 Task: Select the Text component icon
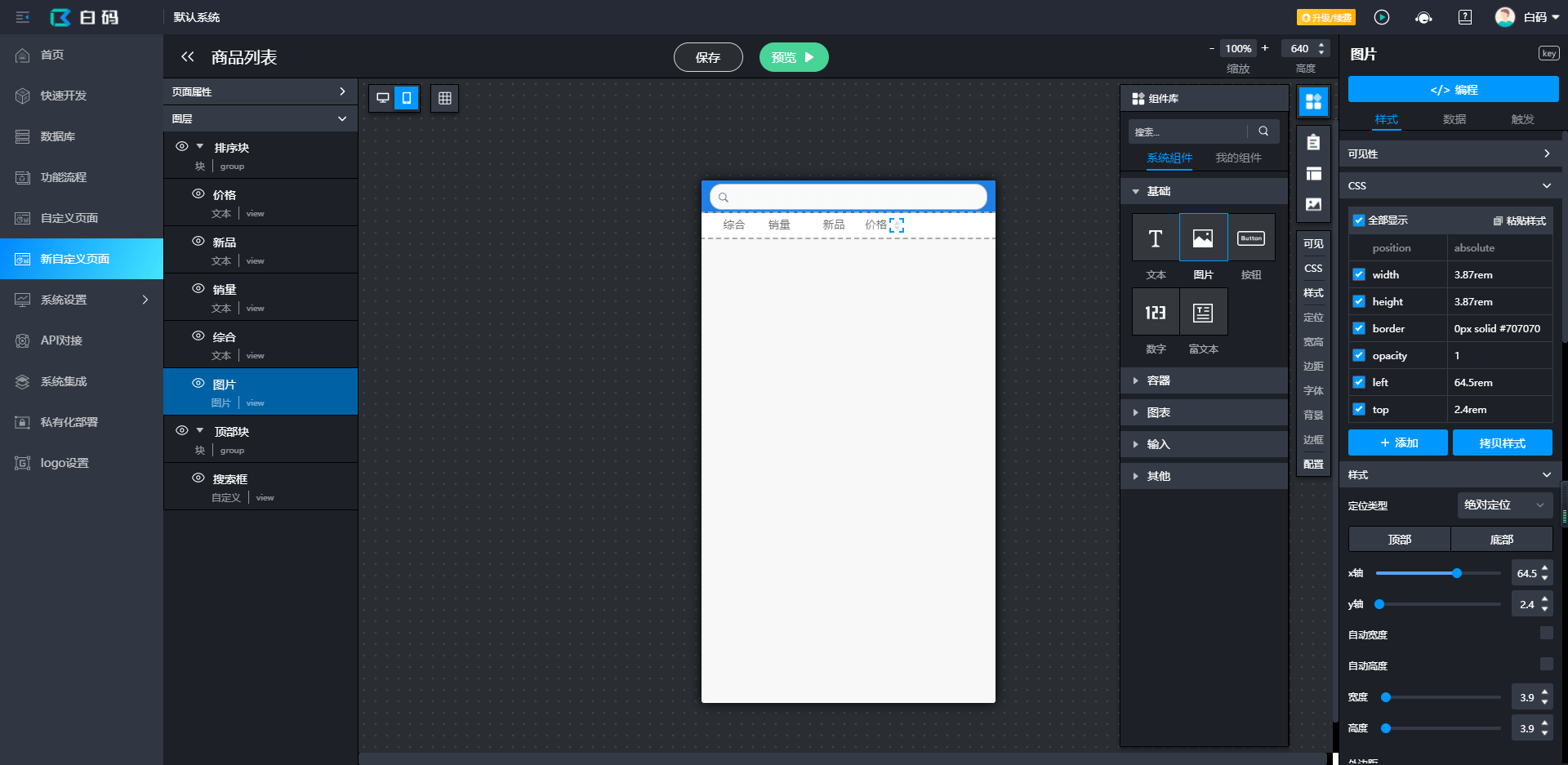pyautogui.click(x=1156, y=238)
